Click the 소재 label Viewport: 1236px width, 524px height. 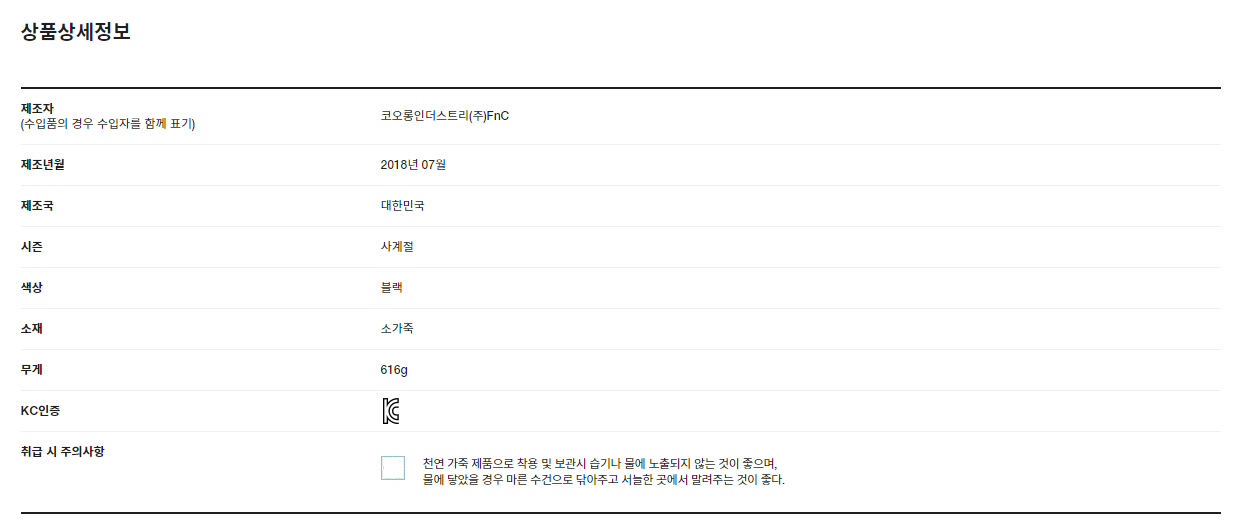click(x=32, y=329)
